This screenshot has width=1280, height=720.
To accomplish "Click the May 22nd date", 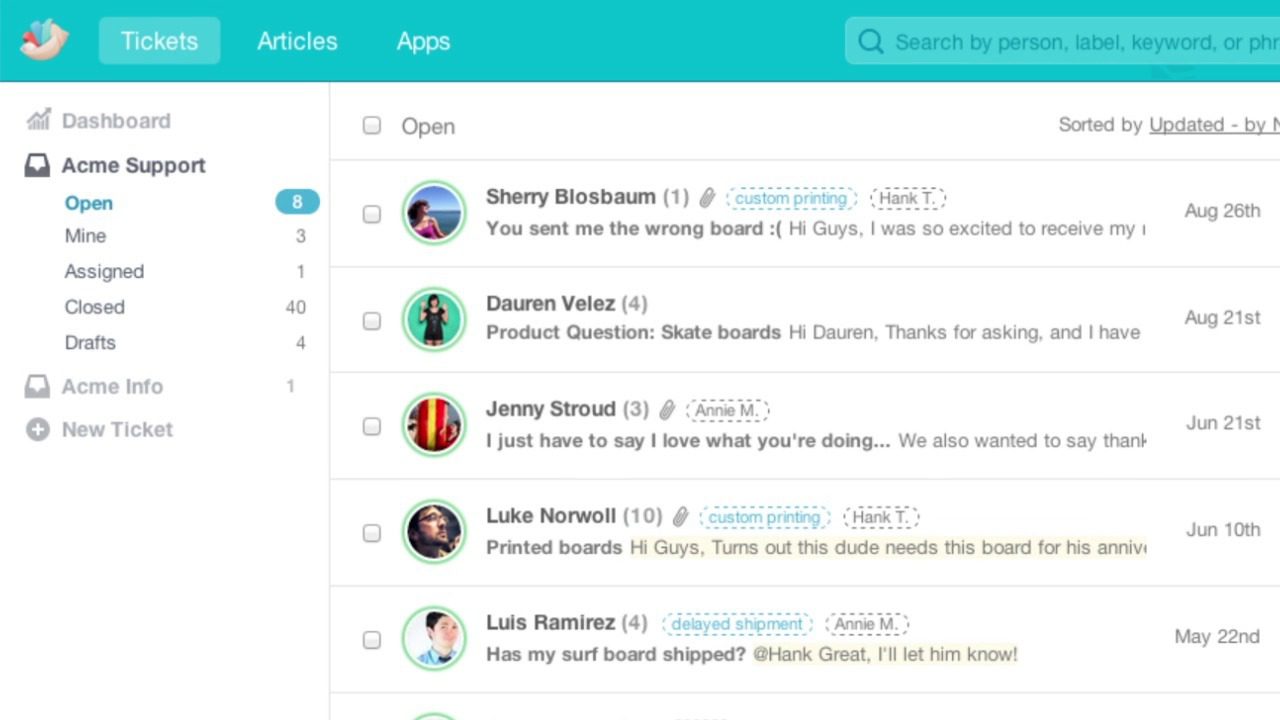I will [1217, 637].
